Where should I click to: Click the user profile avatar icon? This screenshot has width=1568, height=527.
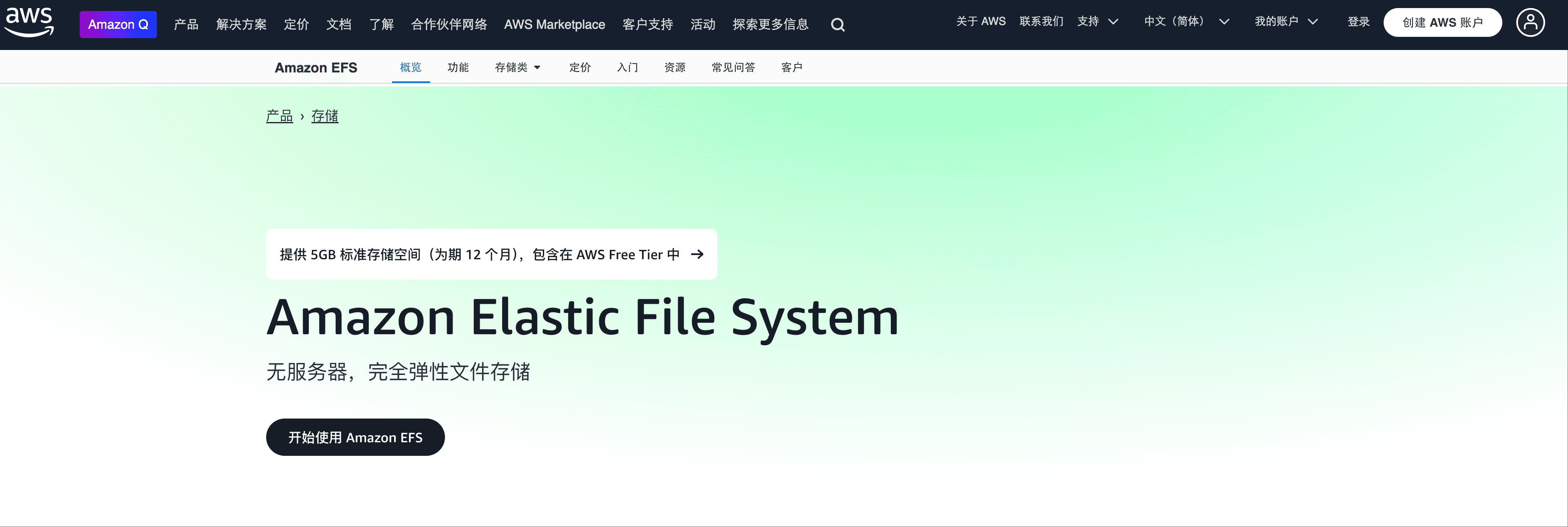(1530, 22)
